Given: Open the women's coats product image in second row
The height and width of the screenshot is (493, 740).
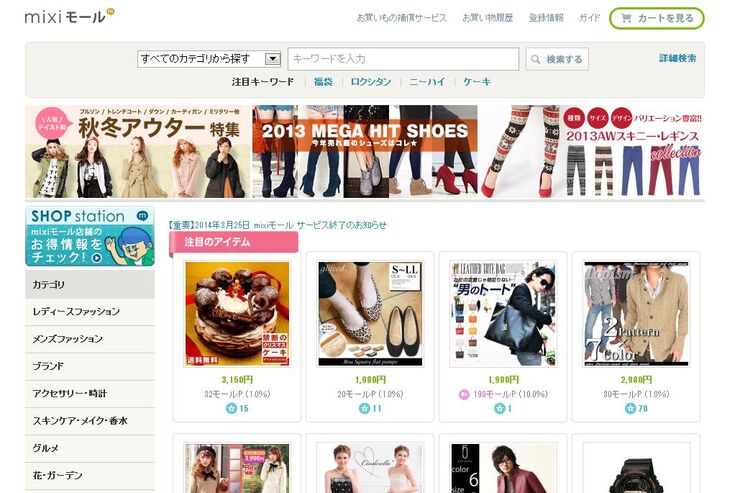Looking at the screenshot, I should 237,468.
